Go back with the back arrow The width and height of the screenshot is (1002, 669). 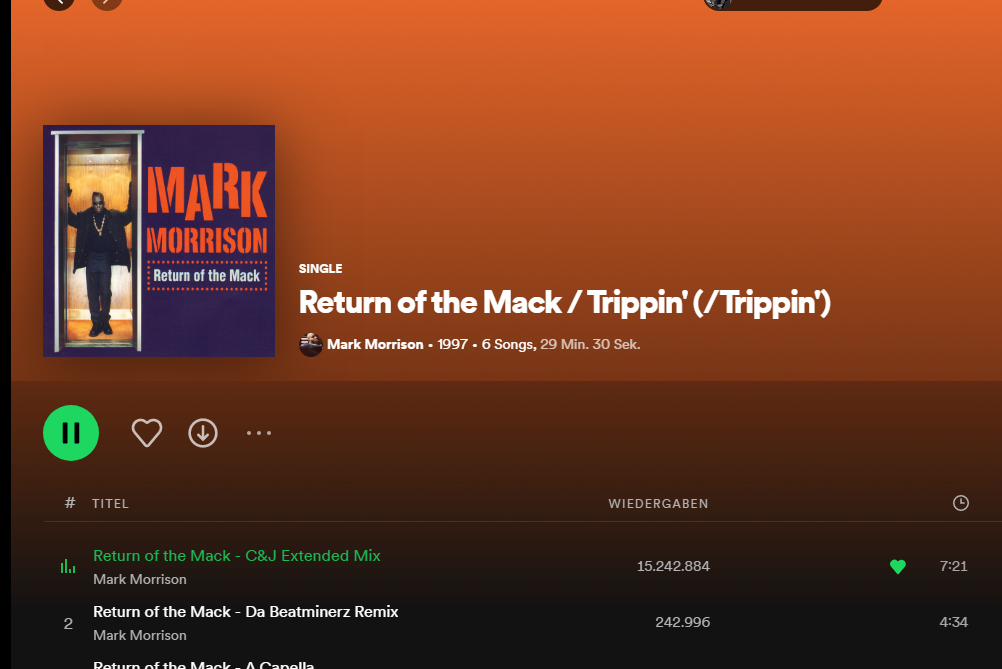(x=59, y=3)
